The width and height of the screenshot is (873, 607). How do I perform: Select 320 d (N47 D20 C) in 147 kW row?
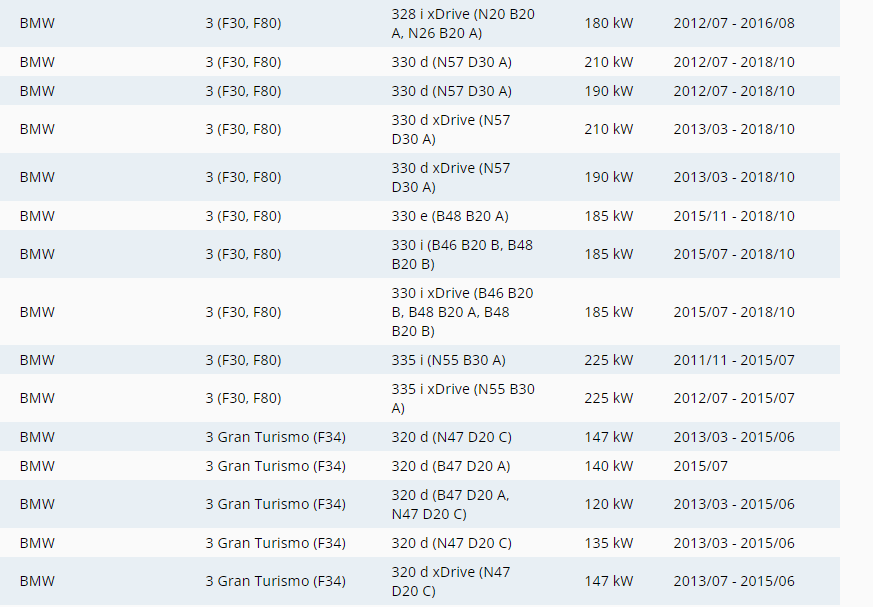pyautogui.click(x=452, y=437)
